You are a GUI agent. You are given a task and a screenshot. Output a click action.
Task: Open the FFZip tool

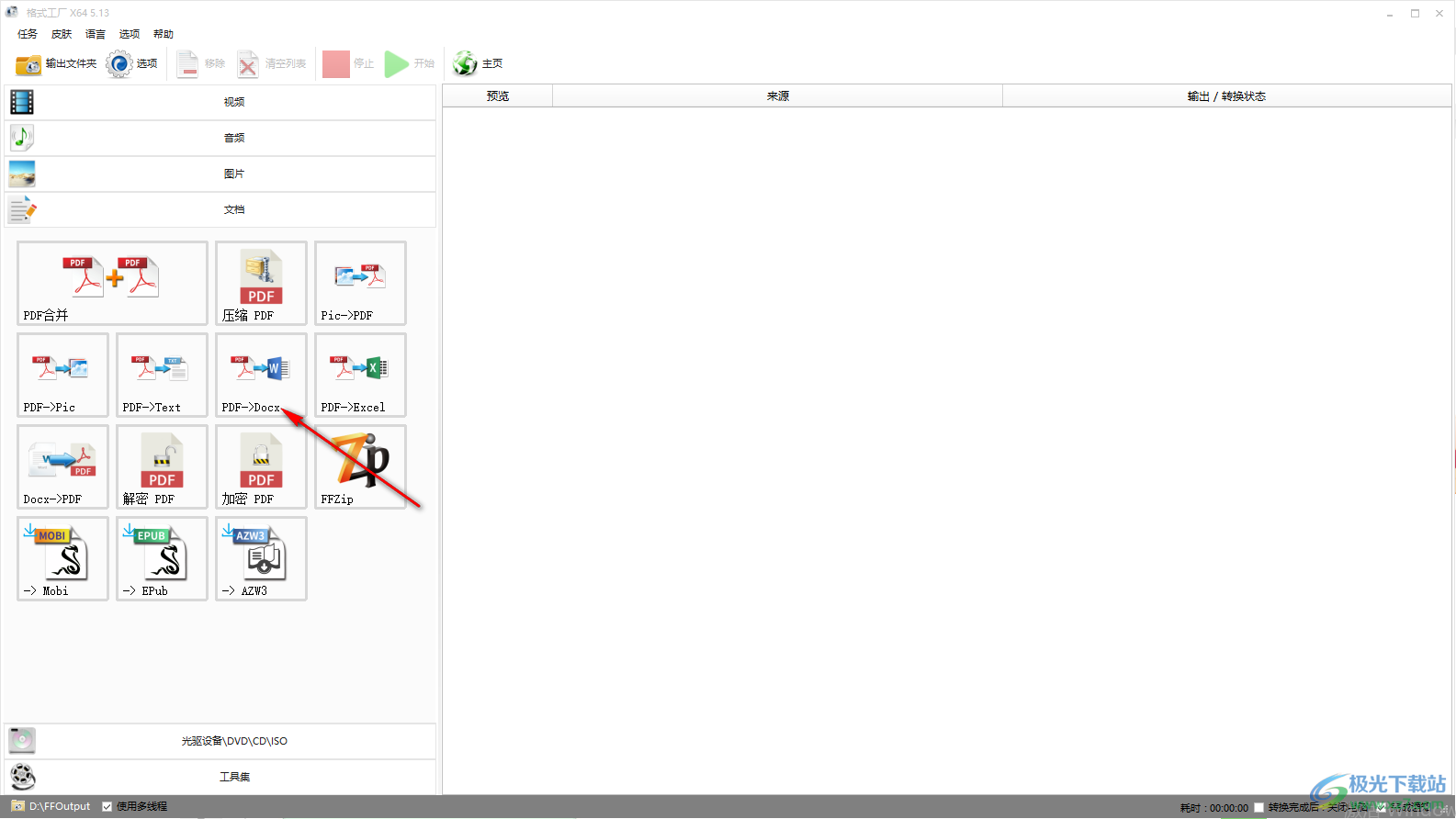coord(360,466)
